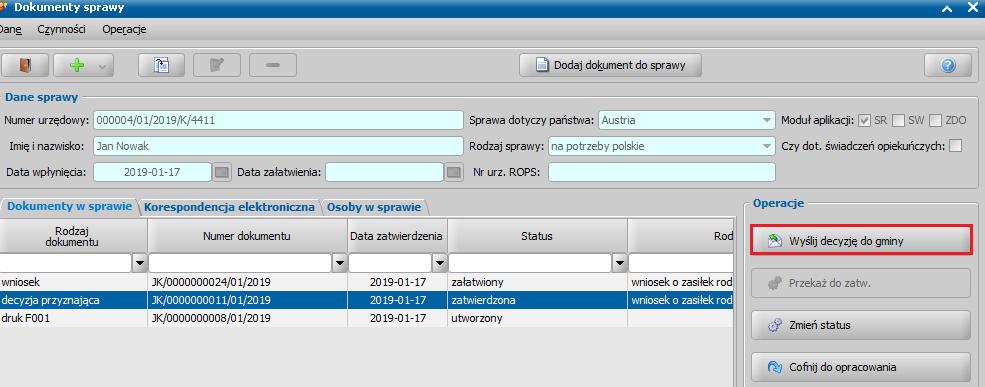Open the Operacje menu
Screen dimensions: 985x387
click(124, 30)
